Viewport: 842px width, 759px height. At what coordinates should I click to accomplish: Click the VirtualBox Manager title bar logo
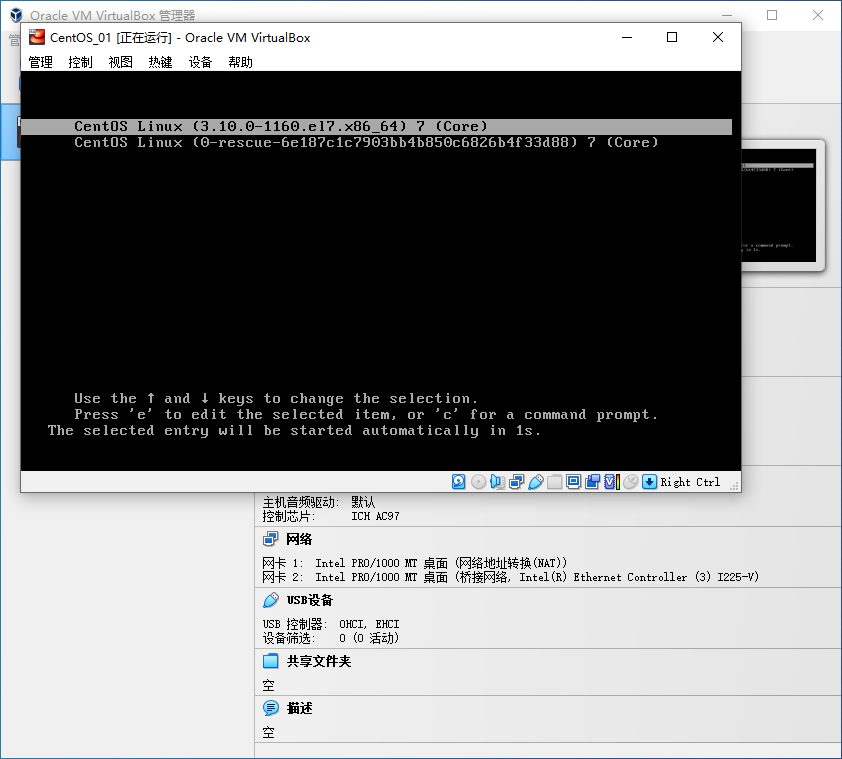(x=17, y=15)
